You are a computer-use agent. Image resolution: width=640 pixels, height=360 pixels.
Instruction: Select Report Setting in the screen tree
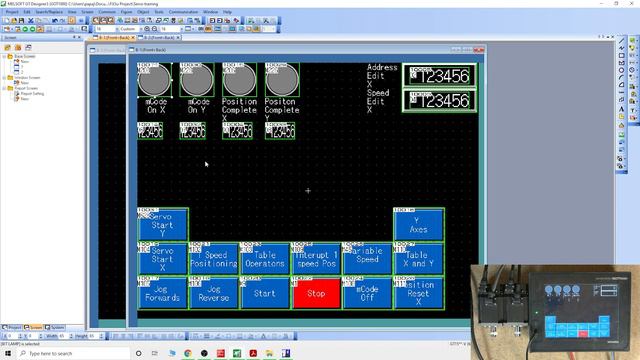pos(32,93)
